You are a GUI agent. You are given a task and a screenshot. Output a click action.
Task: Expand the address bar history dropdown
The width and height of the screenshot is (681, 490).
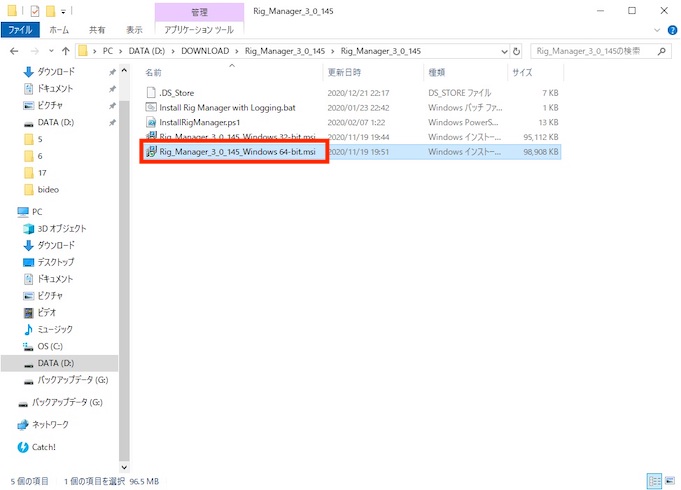pyautogui.click(x=504, y=51)
